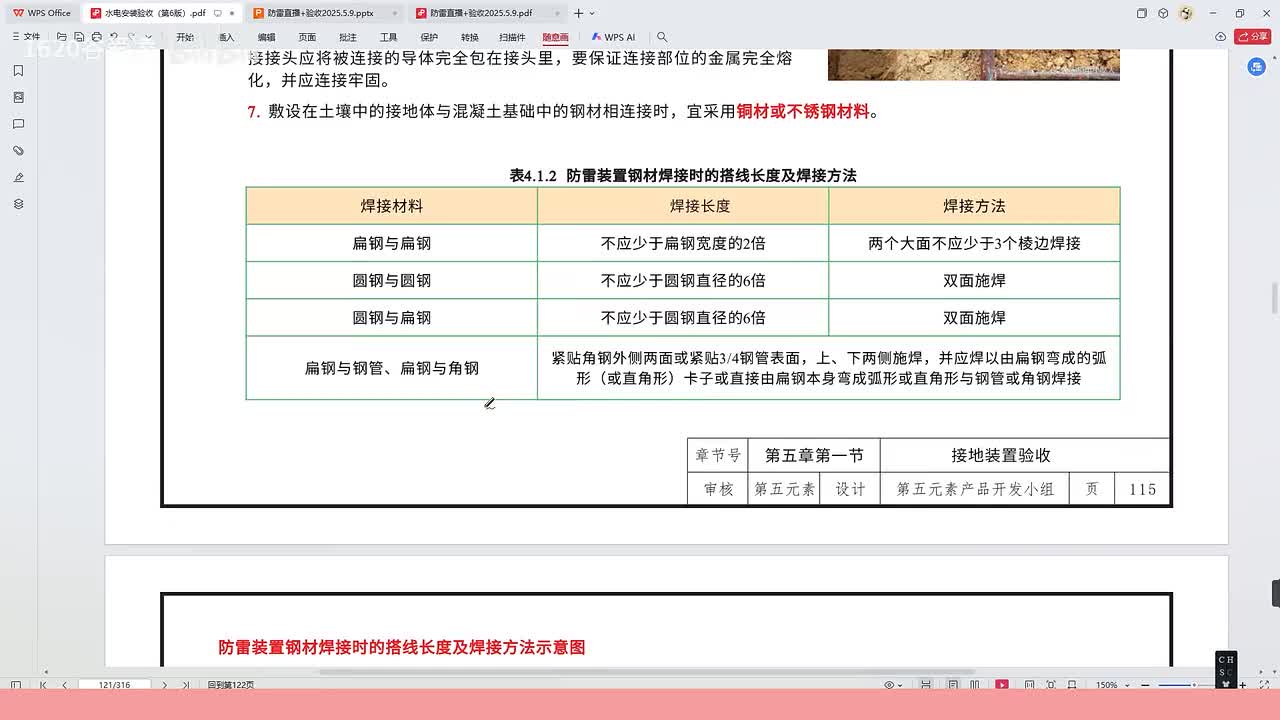Click the vertical scrollbar thumb
Viewport: 1280px width, 720px height.
[x=1274, y=298]
